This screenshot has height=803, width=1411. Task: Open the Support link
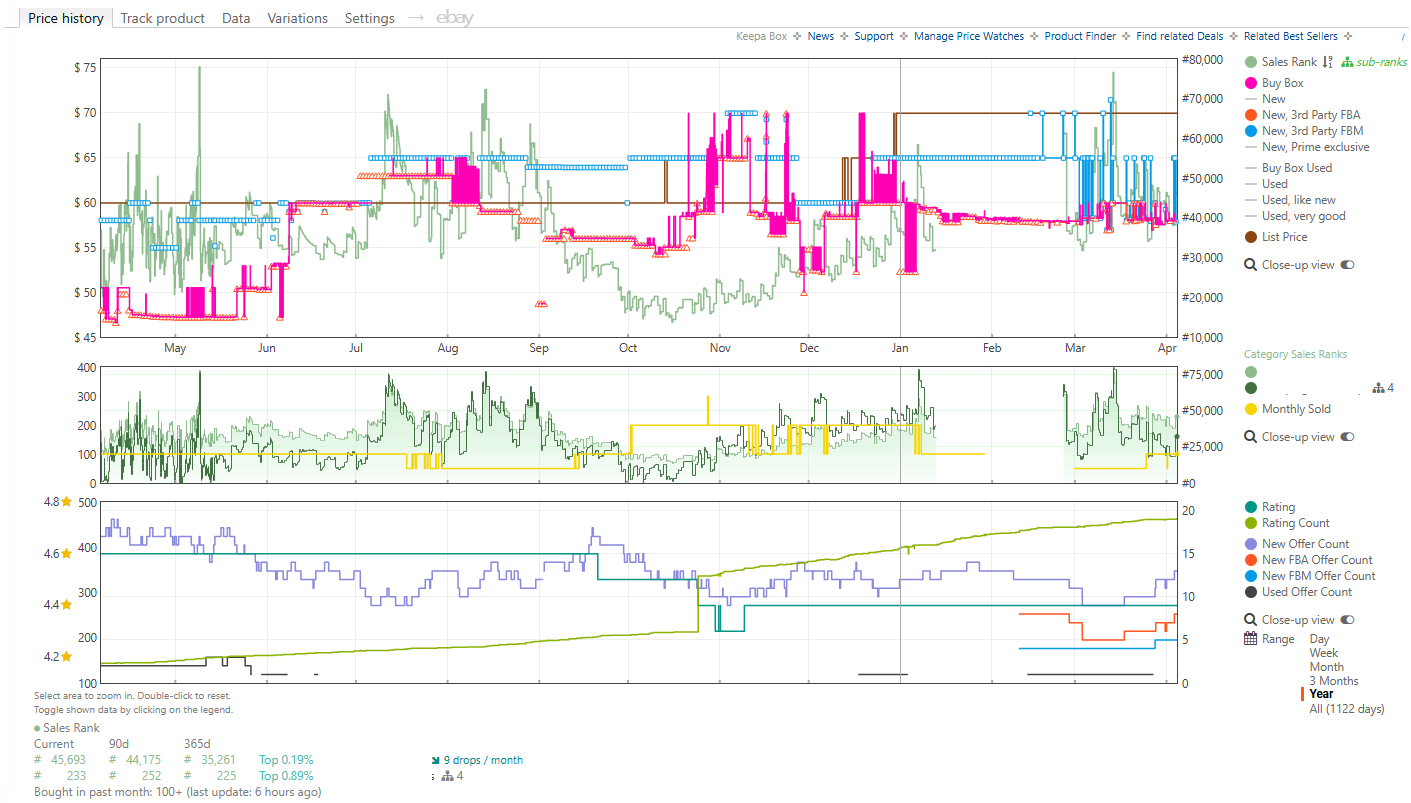point(874,36)
